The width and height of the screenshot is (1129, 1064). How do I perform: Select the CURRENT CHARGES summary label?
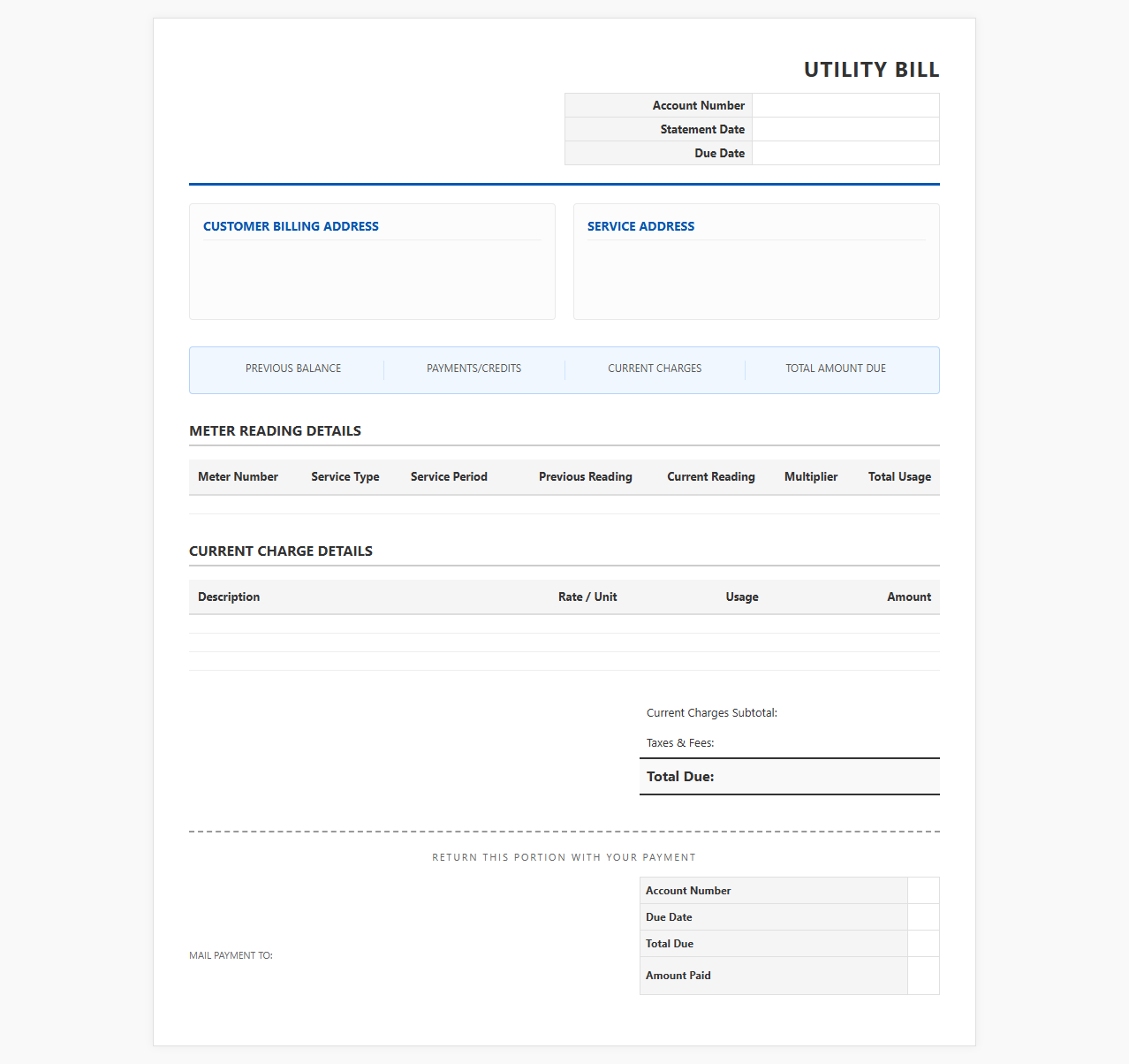click(655, 369)
